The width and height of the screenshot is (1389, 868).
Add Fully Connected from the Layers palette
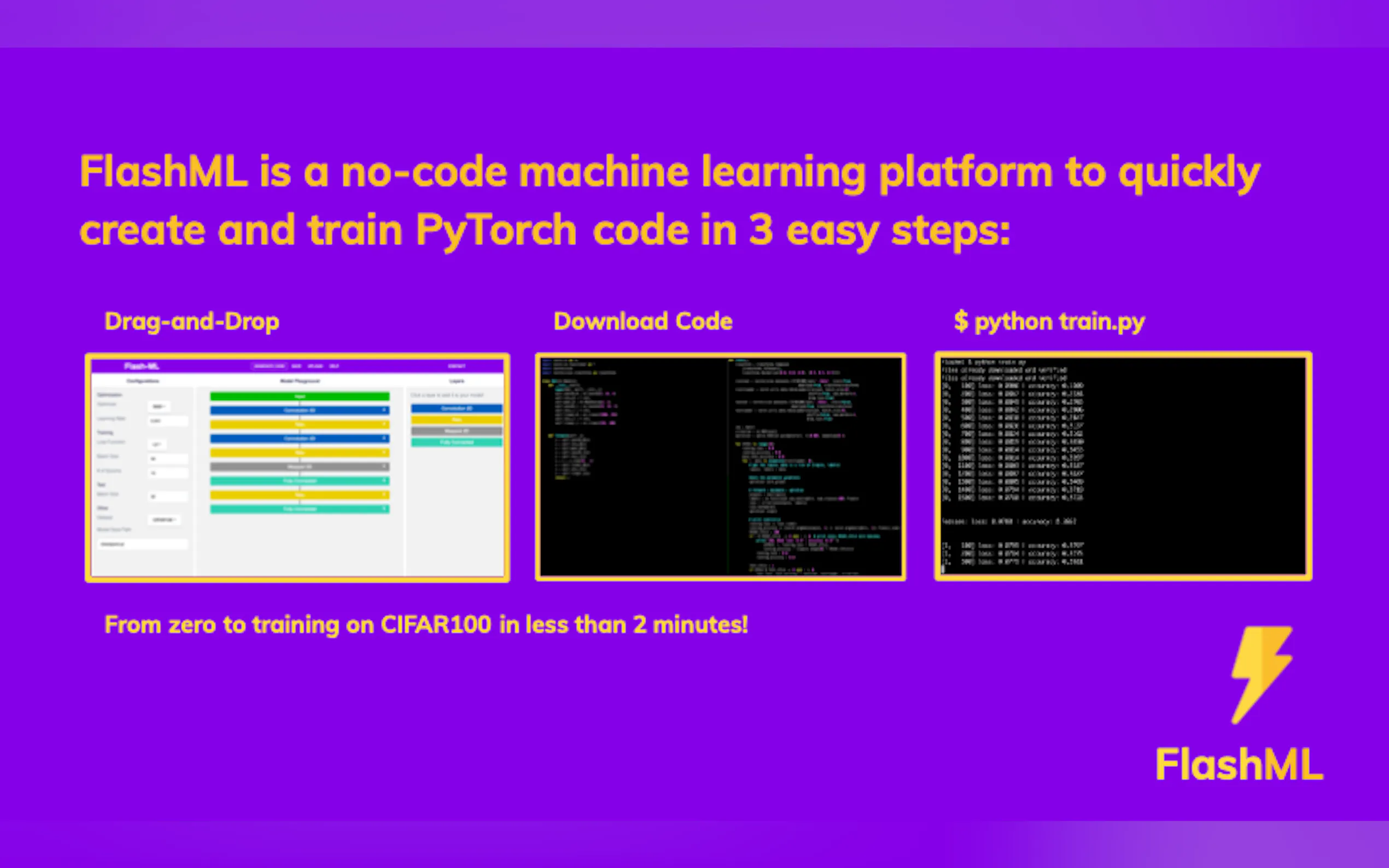pyautogui.click(x=456, y=442)
